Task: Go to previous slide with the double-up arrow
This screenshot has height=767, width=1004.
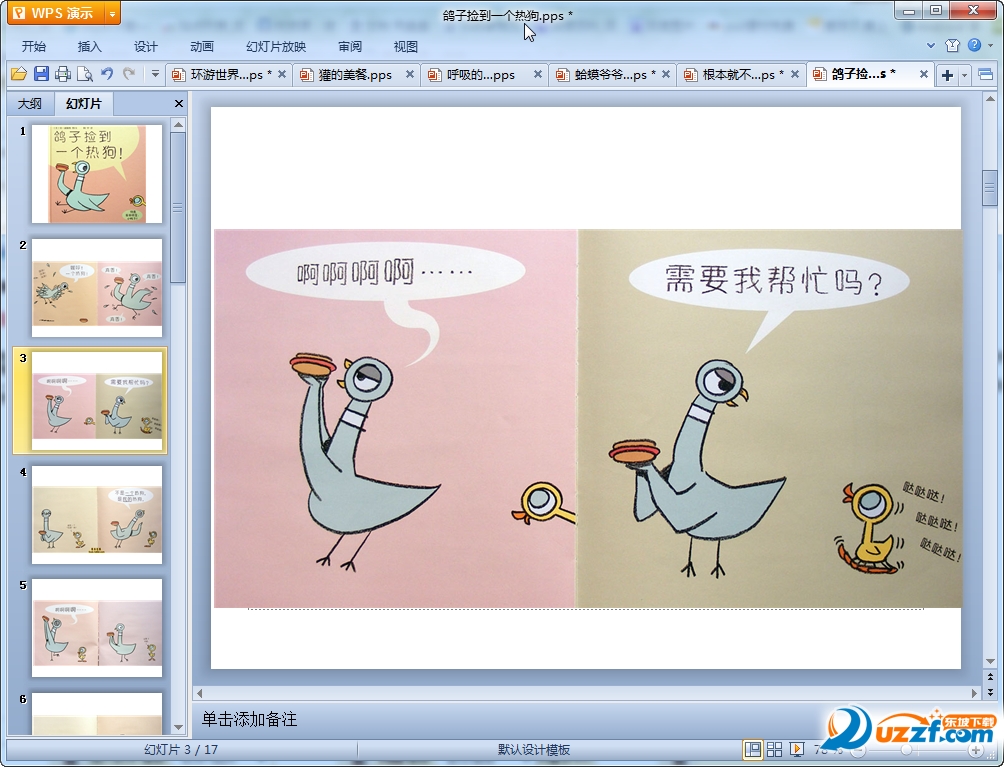Action: click(990, 676)
